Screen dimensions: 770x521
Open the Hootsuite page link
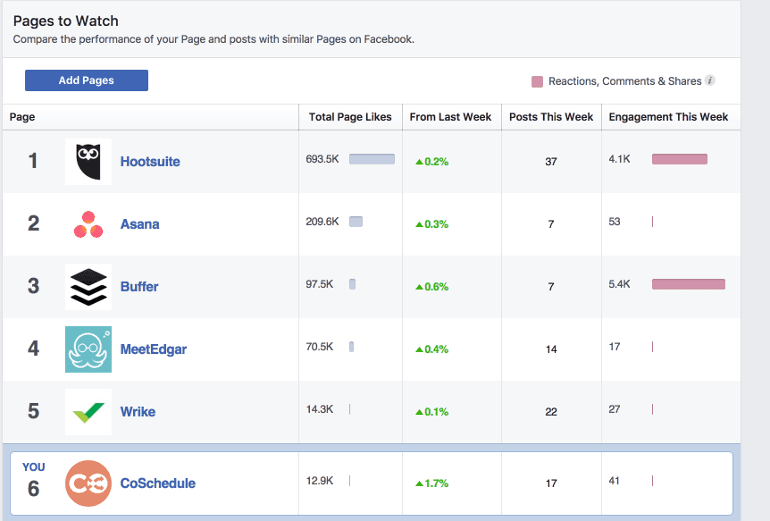point(150,161)
